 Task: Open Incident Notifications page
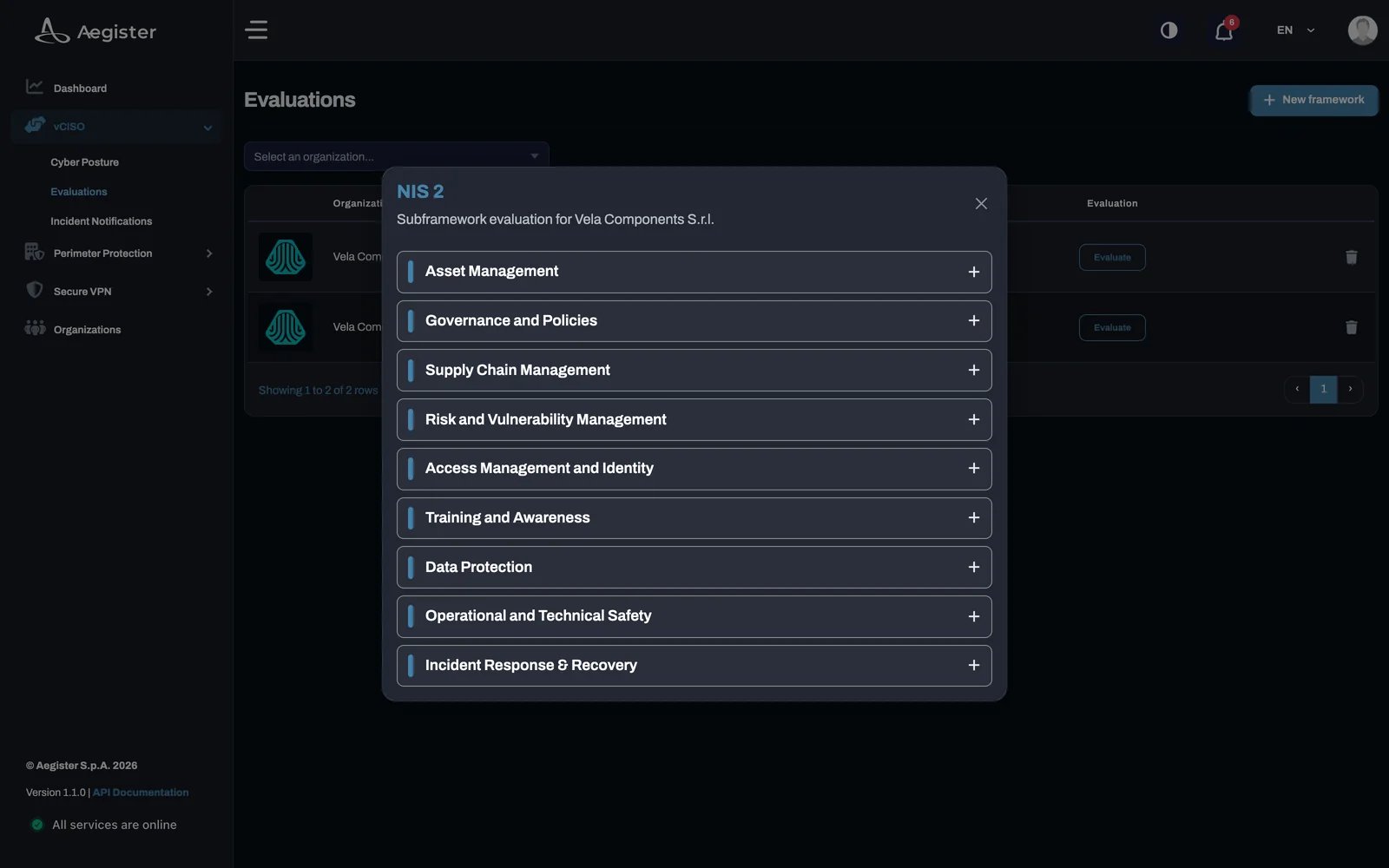(x=101, y=221)
